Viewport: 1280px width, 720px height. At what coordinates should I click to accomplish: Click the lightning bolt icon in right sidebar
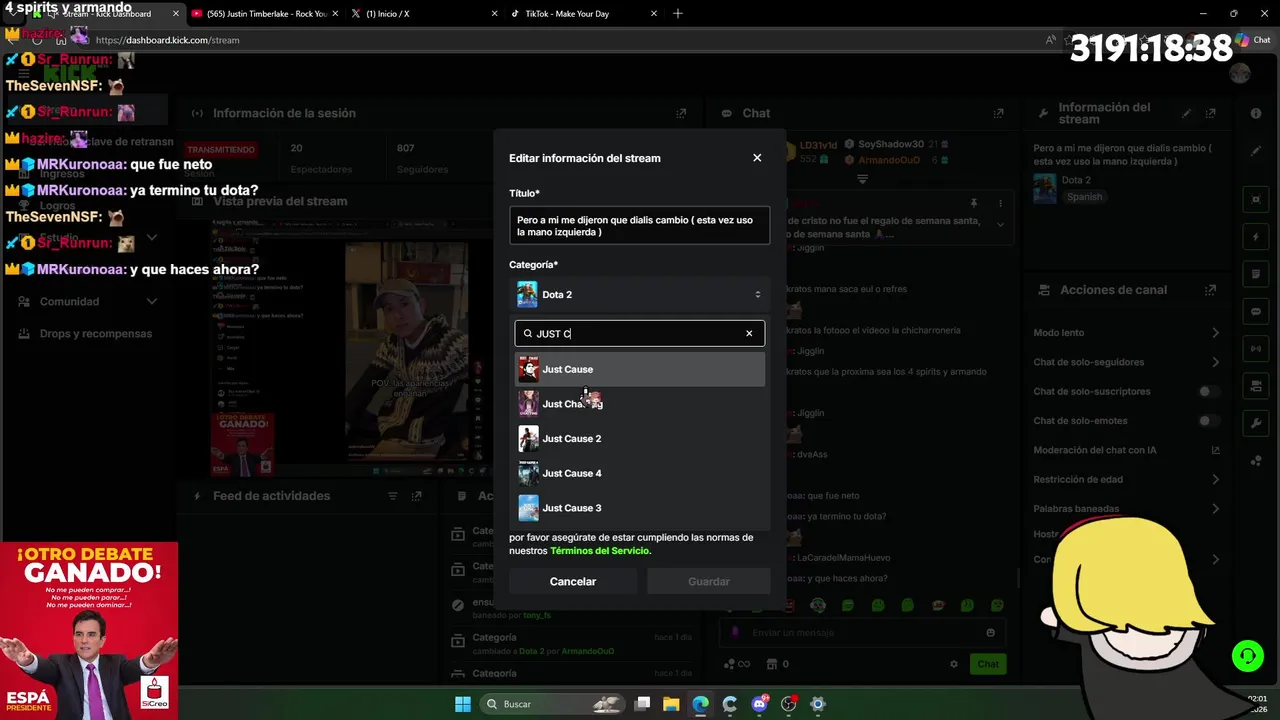1256,237
